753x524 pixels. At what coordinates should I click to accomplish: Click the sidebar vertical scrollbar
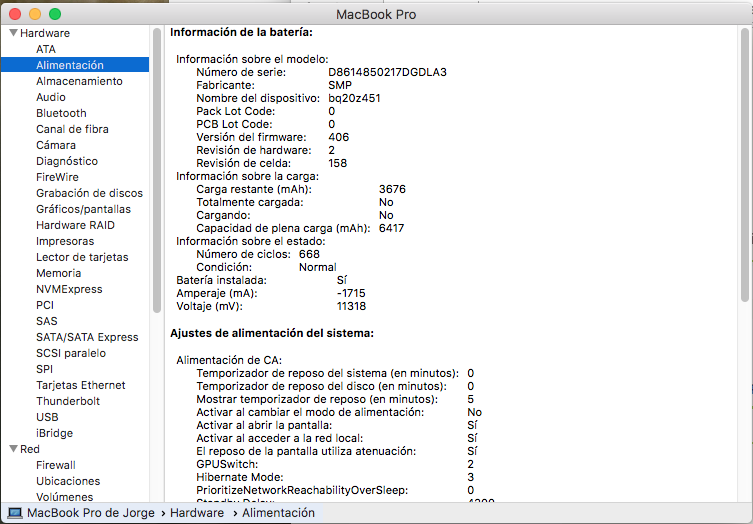pos(156,150)
